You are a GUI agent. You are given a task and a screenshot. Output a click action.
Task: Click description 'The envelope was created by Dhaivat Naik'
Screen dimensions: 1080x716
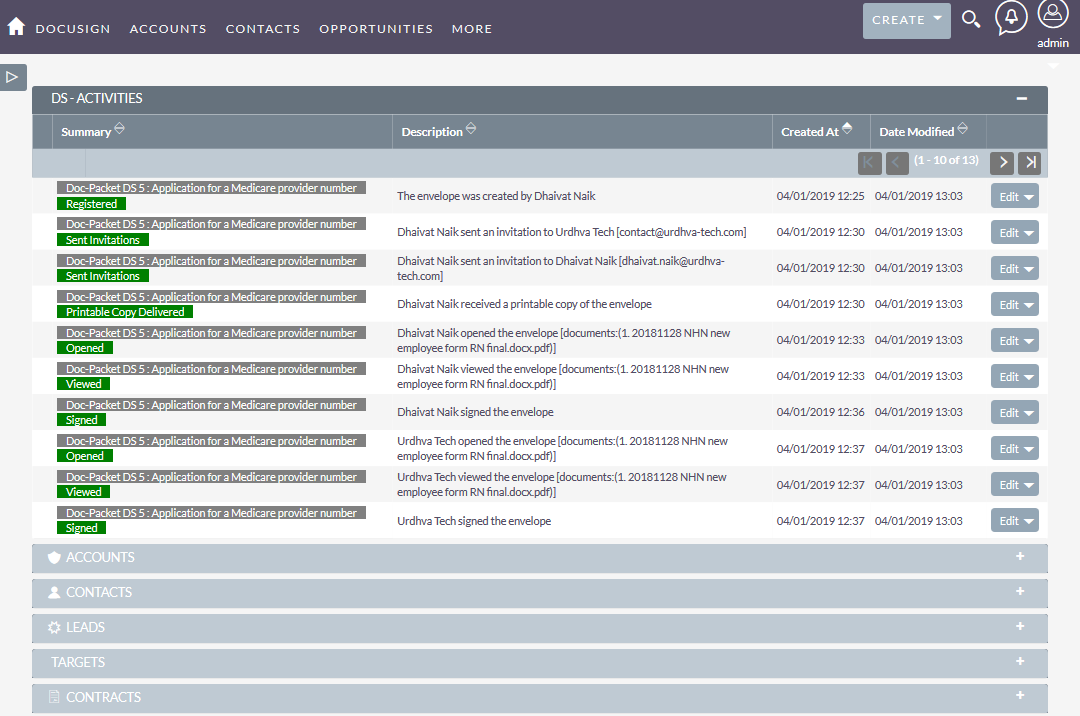496,196
